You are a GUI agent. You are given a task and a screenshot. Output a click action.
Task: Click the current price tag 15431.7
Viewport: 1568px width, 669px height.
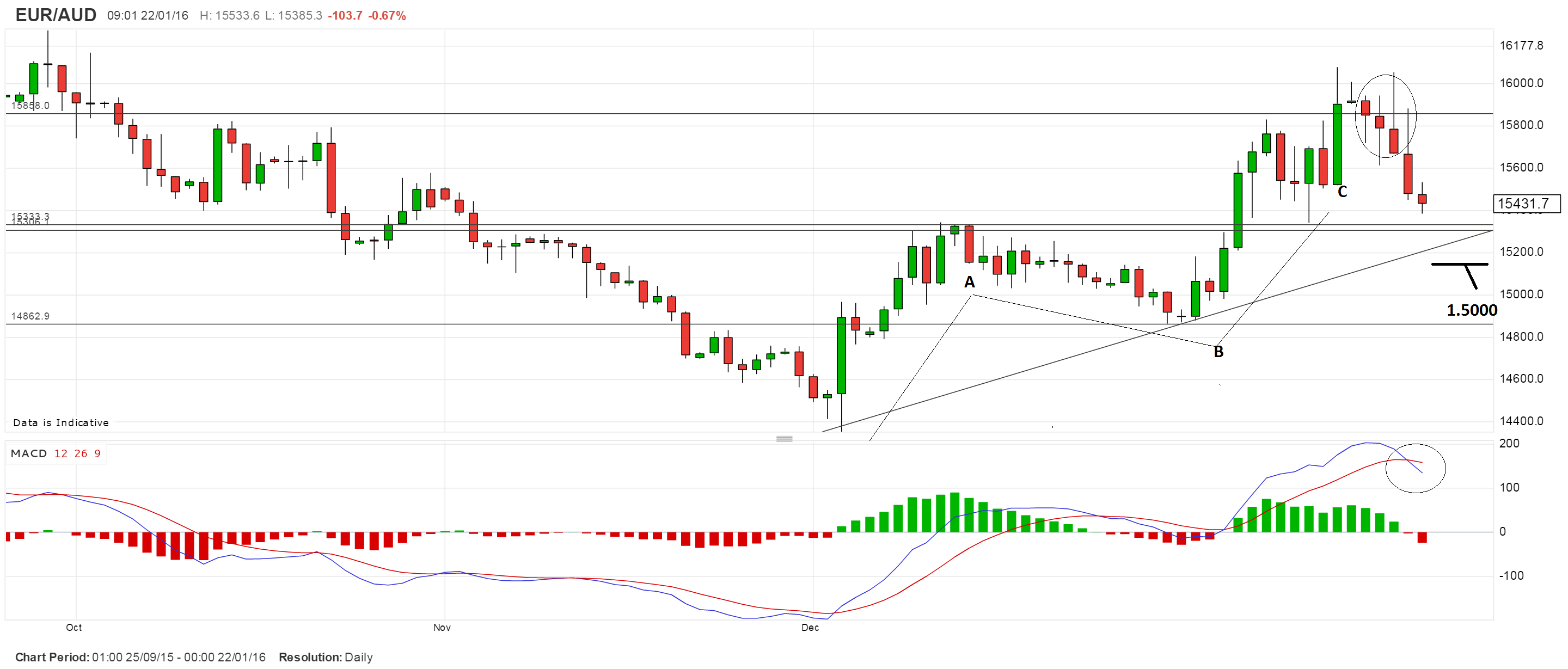[x=1526, y=204]
